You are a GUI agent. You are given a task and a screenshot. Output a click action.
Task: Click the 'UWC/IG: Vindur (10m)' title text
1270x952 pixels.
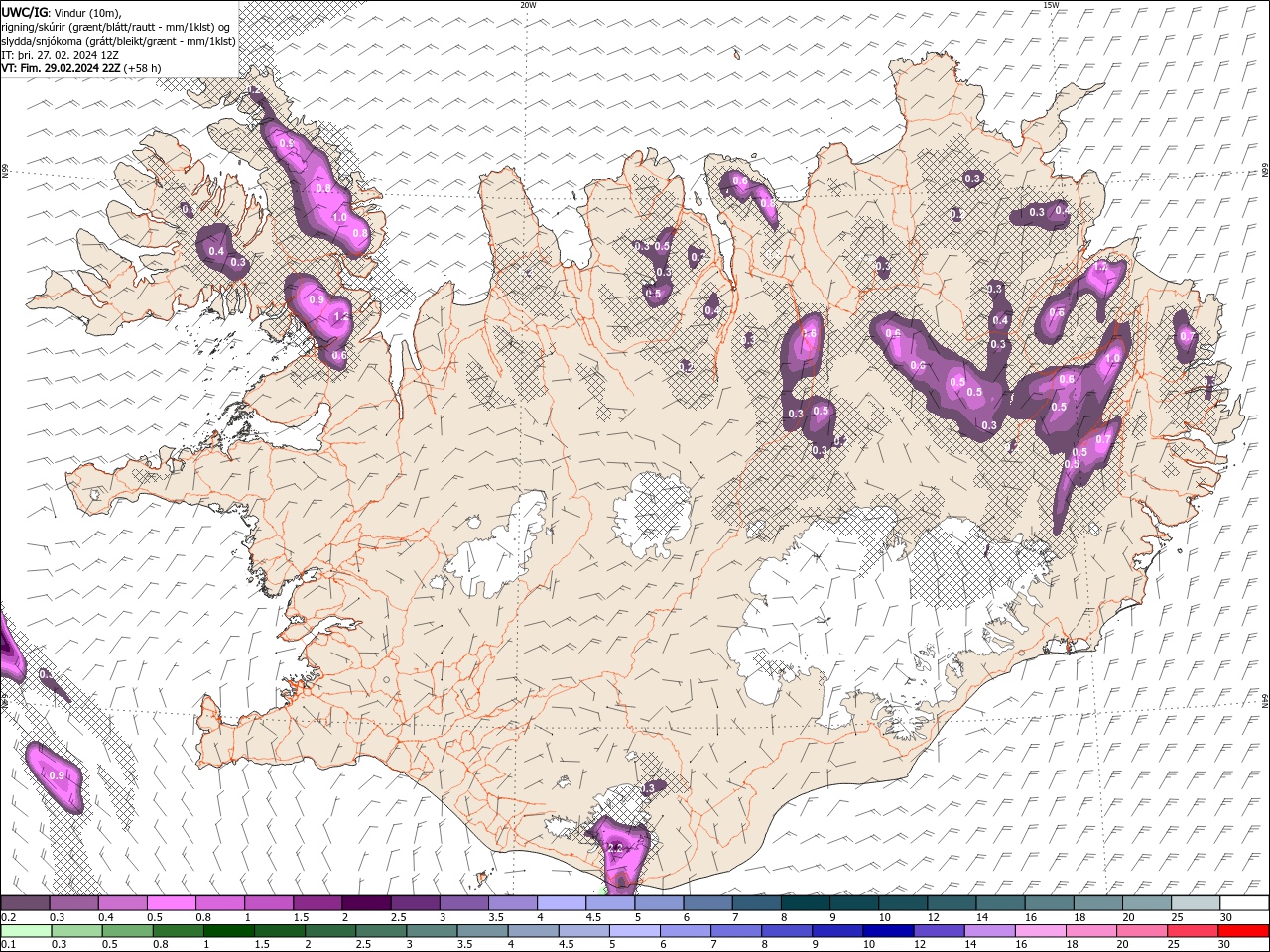coord(62,11)
